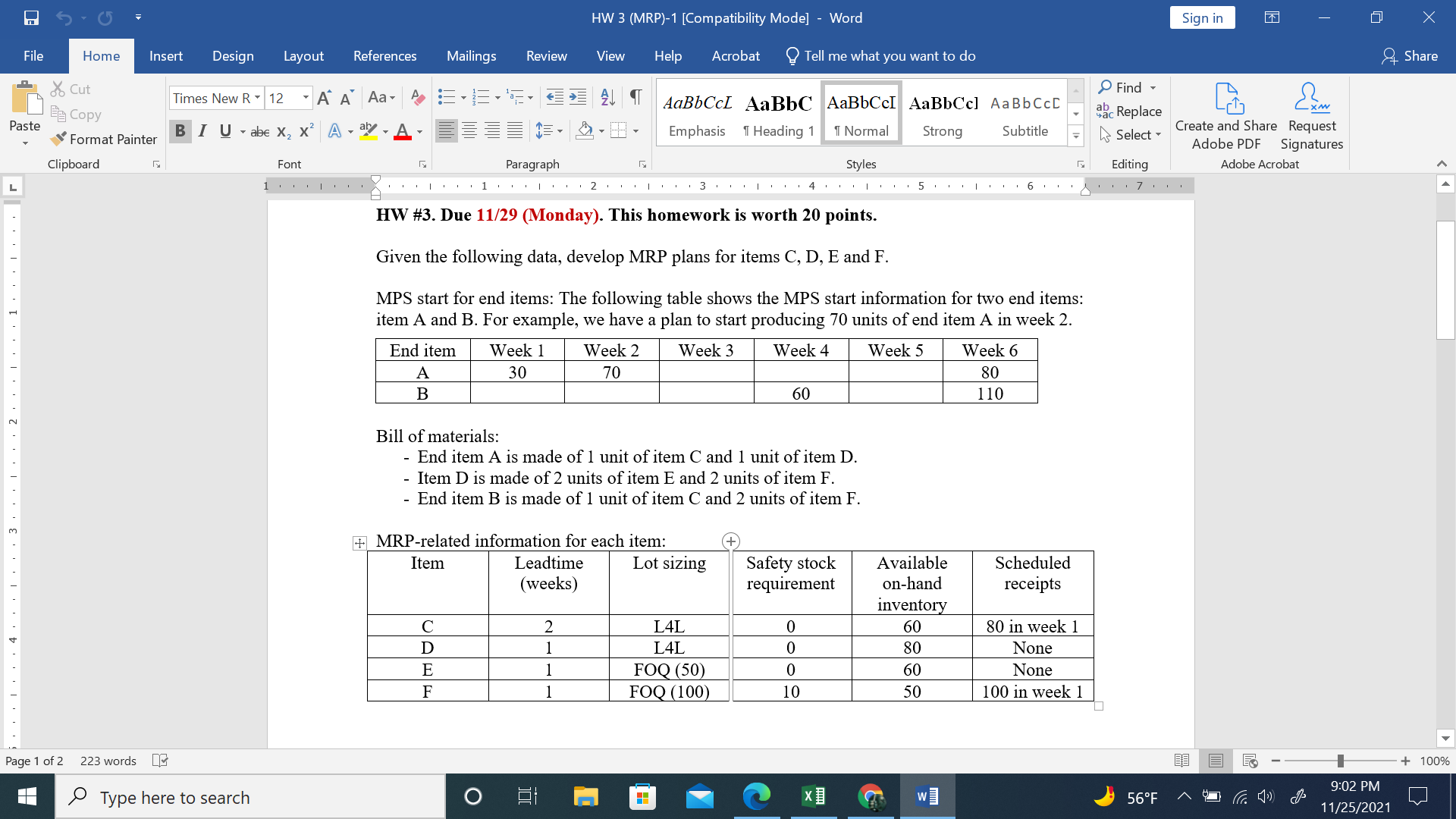Click the Text Highlight Color icon
Screen dimensions: 1456x819
click(368, 130)
